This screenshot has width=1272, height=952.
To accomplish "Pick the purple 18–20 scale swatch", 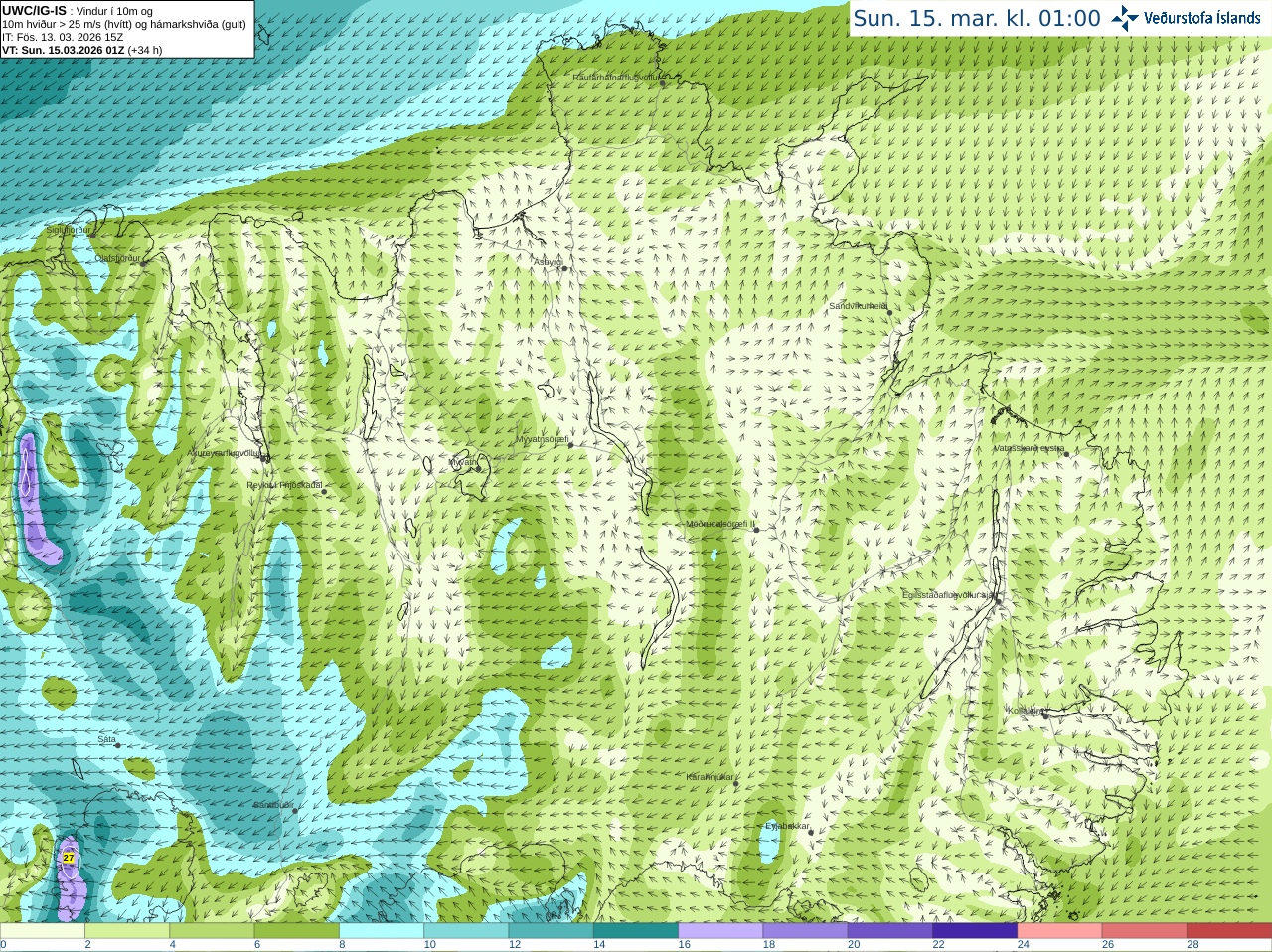I will coord(805,931).
